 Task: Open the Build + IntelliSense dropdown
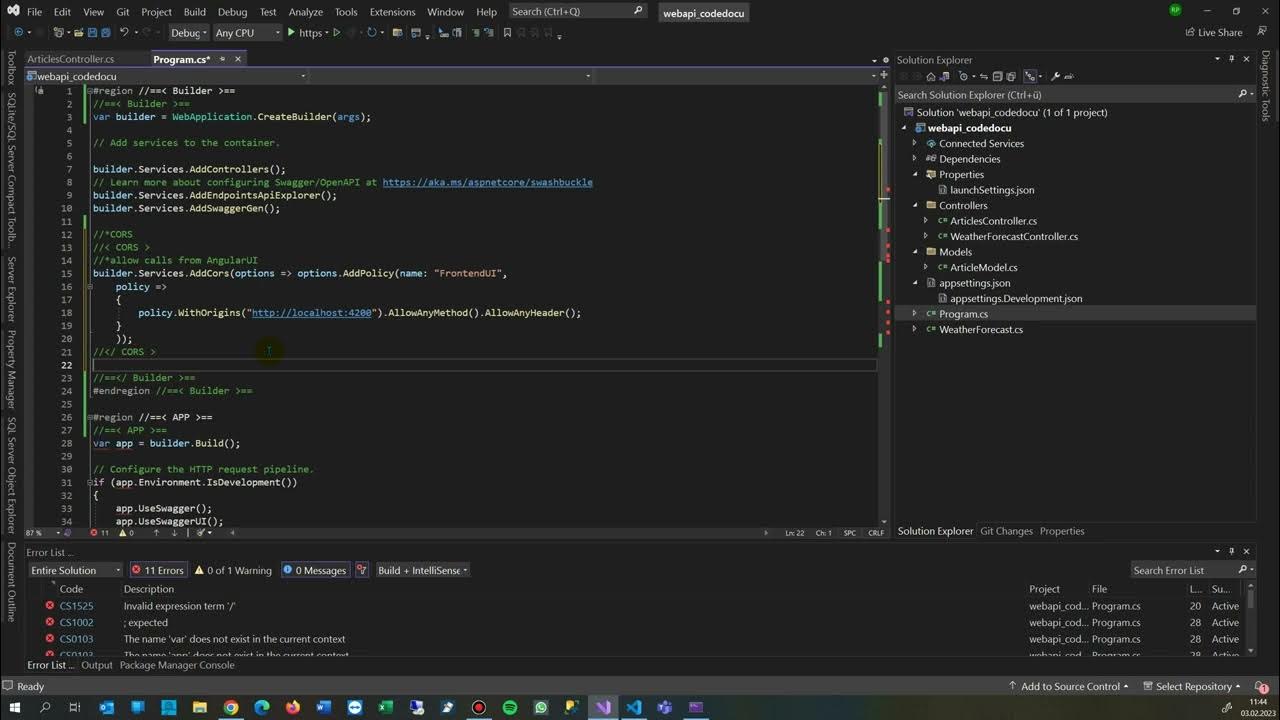tap(422, 570)
